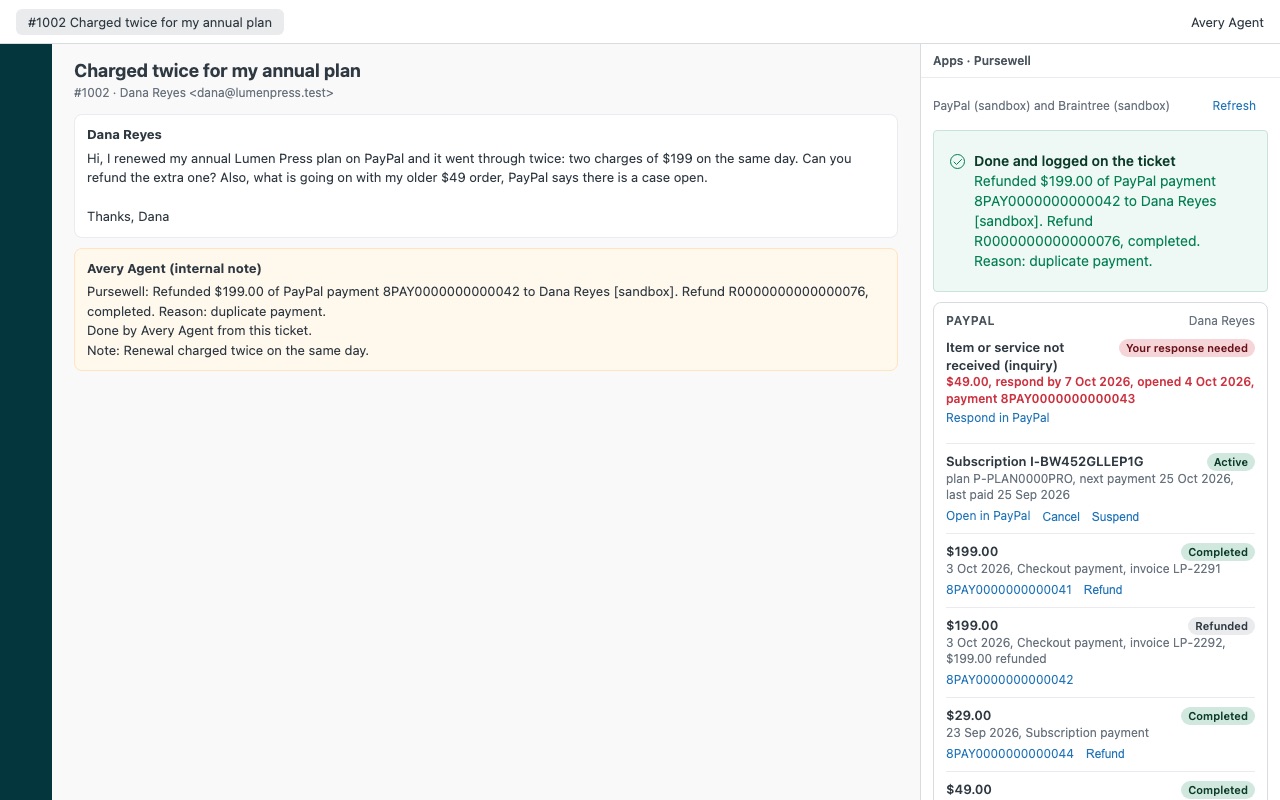This screenshot has height=800, width=1280.
Task: Click the Completed badge on the $29.00 payment
Action: coord(1218,716)
